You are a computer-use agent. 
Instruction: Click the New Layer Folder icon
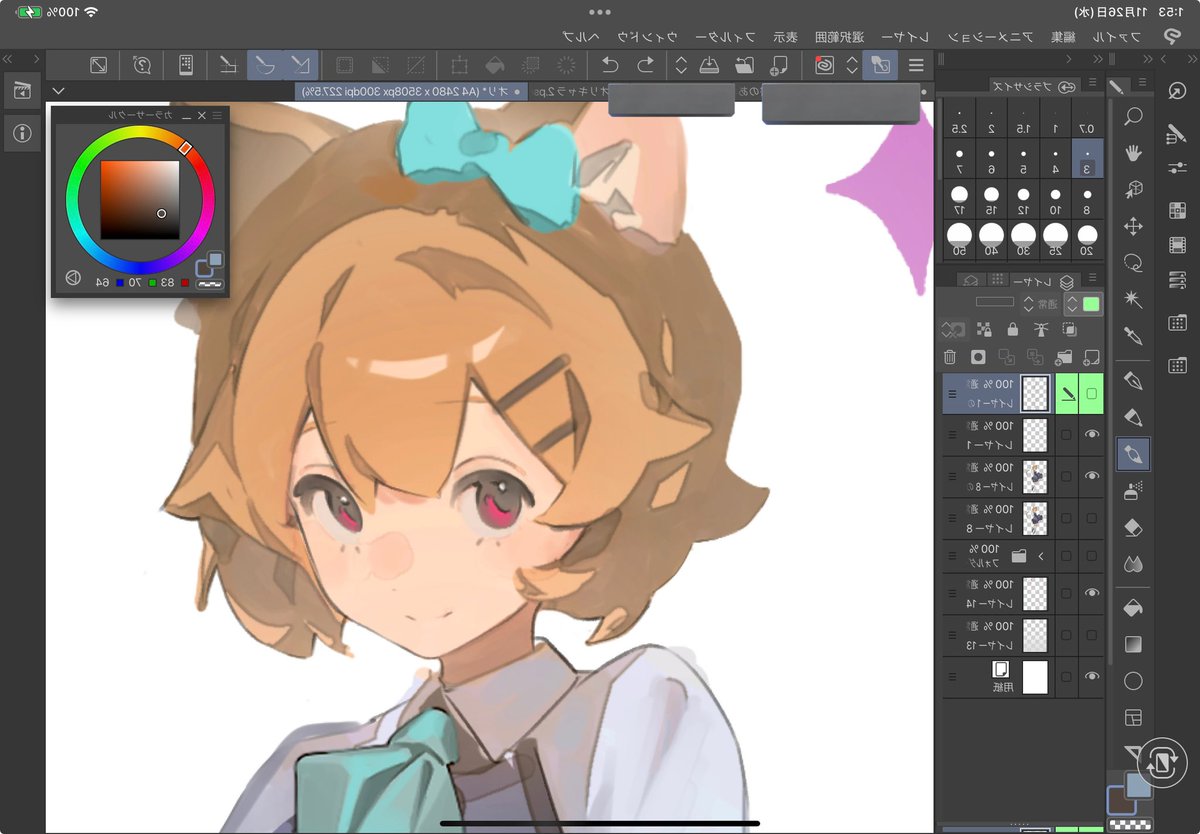pos(1063,357)
